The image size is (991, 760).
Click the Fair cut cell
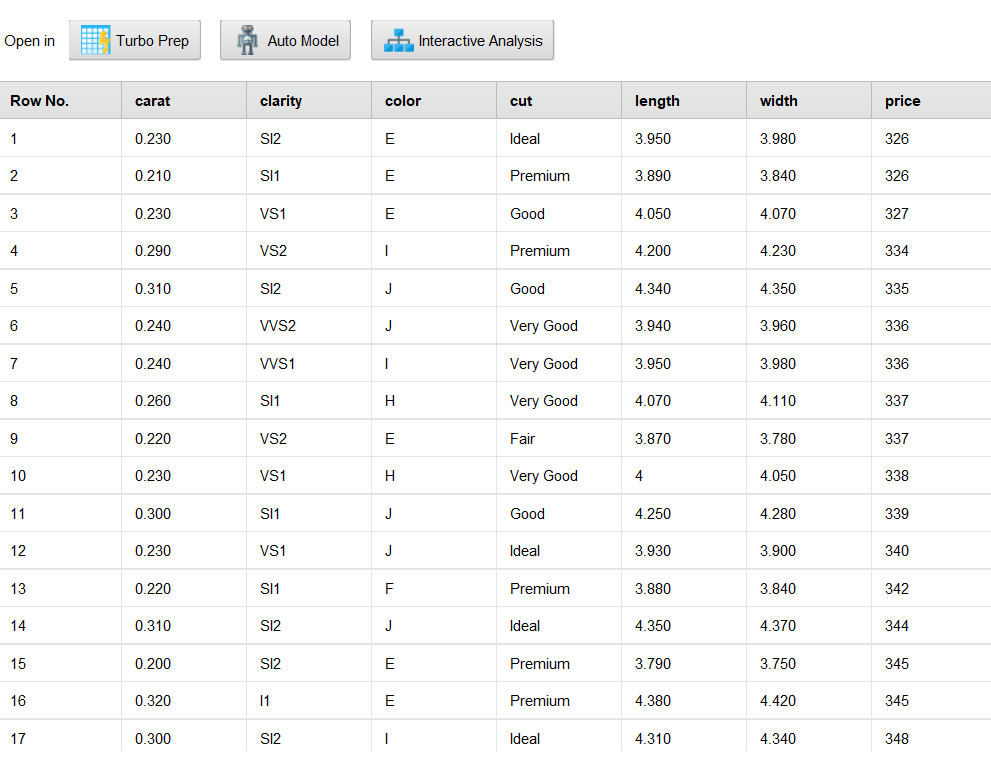click(559, 438)
